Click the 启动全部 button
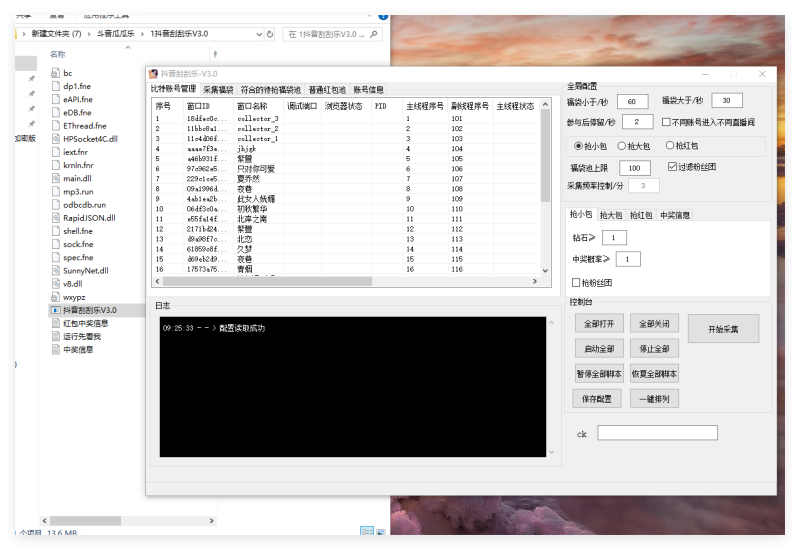 (x=599, y=349)
